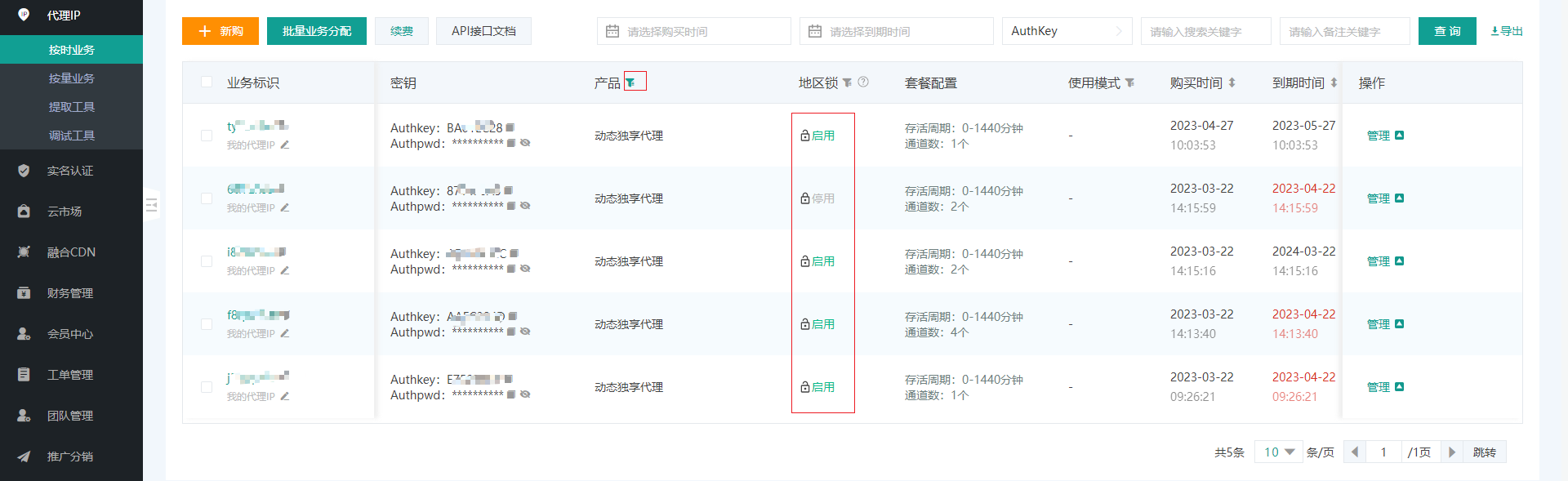Click the orange 新购 button
This screenshot has width=1568, height=481.
coord(220,31)
